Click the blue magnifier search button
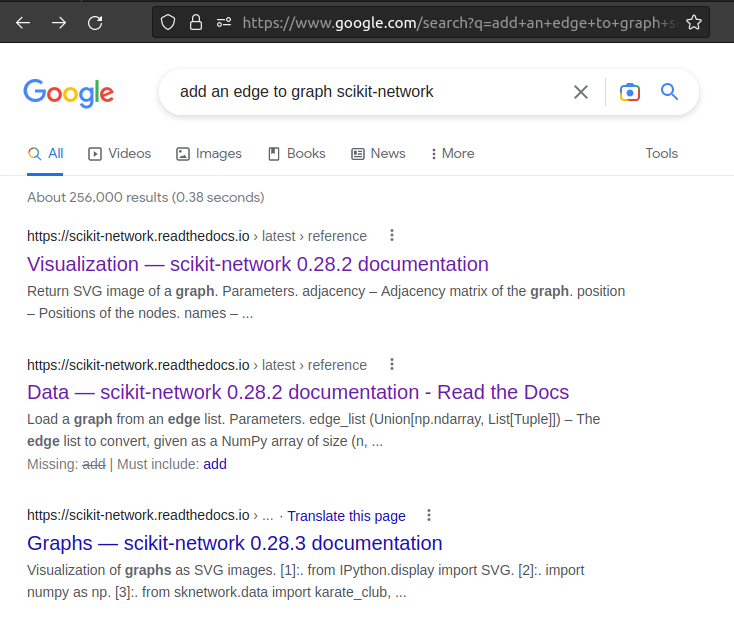Viewport: 734px width, 631px height. (x=669, y=91)
